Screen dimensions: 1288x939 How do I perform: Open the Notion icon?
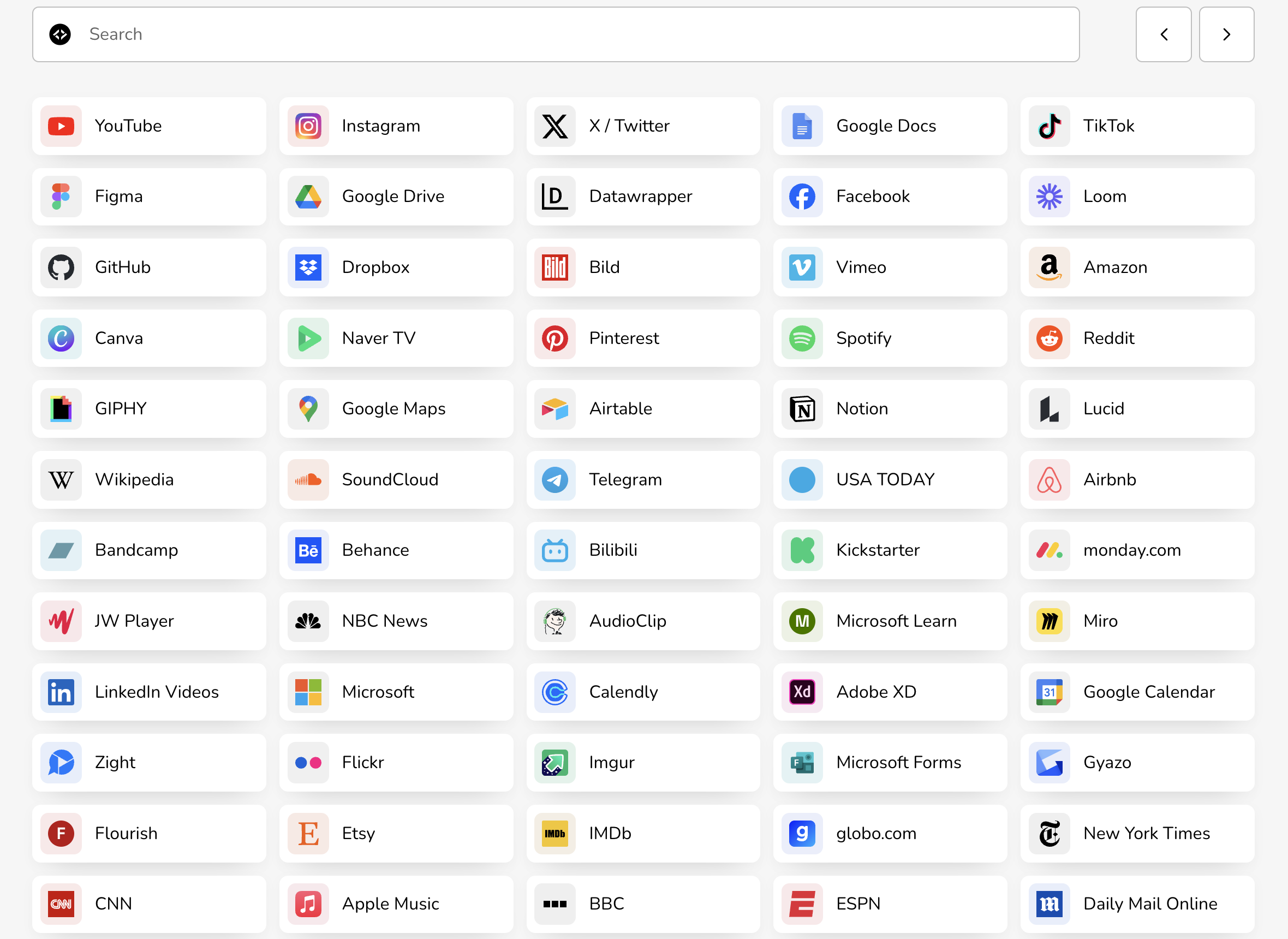[x=802, y=409]
